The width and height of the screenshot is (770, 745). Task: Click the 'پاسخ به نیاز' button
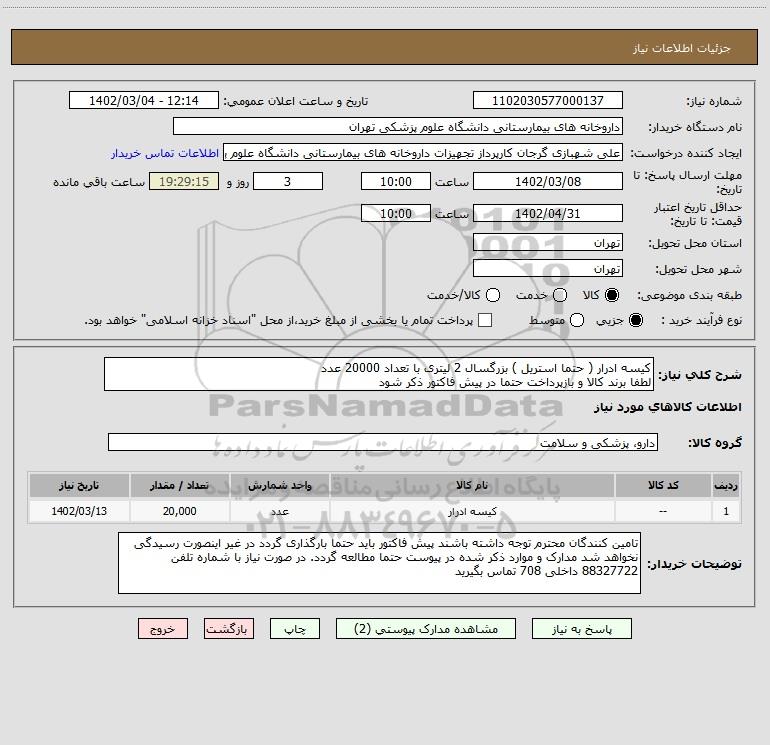coord(581,629)
